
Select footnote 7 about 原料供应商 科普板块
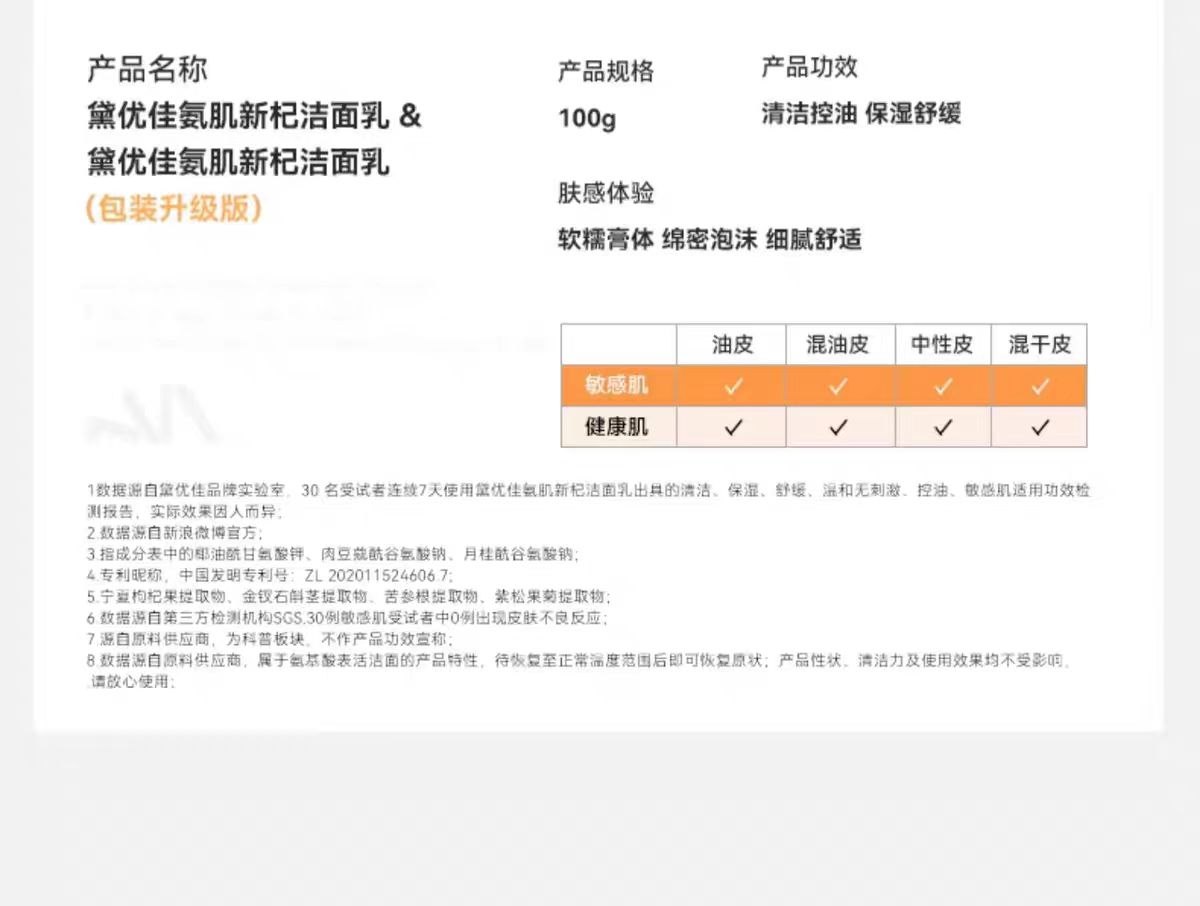point(270,639)
